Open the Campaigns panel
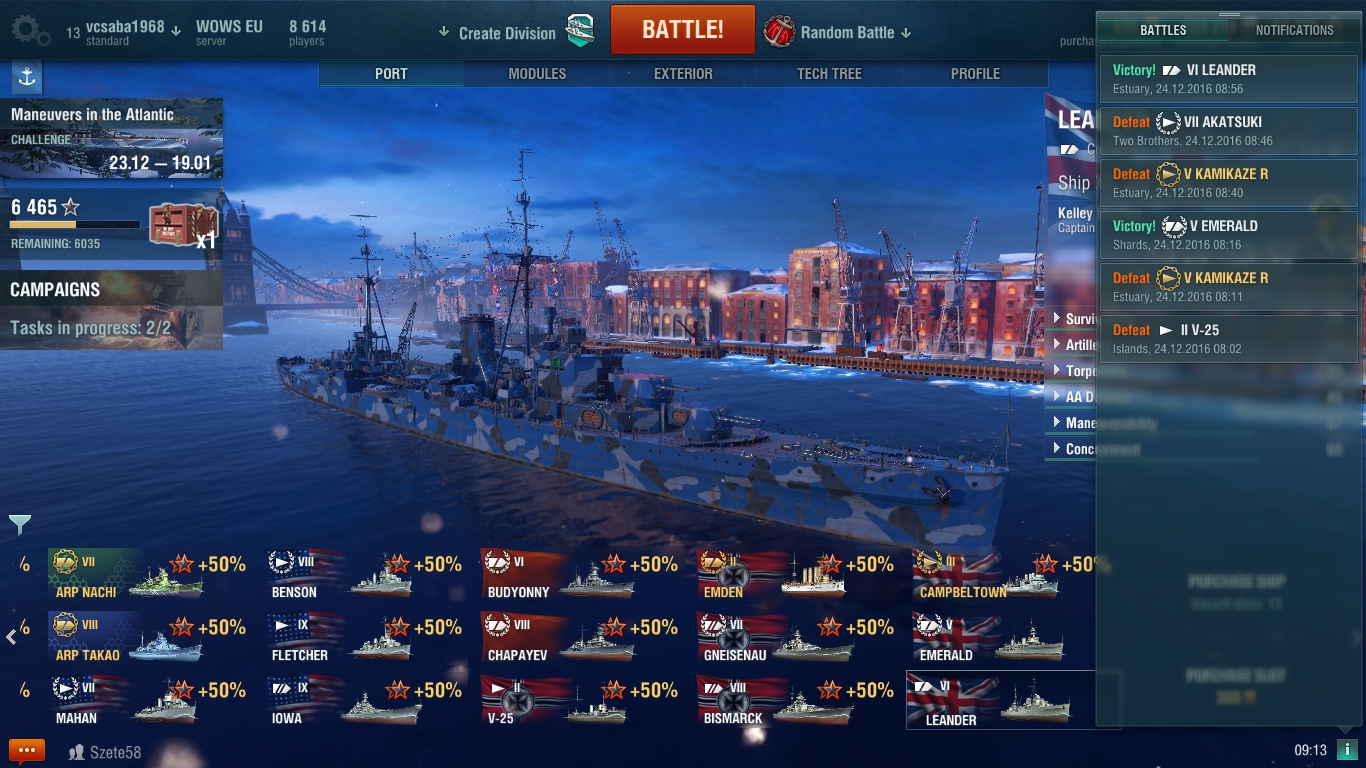Screen dimensions: 1366x768 (111, 309)
